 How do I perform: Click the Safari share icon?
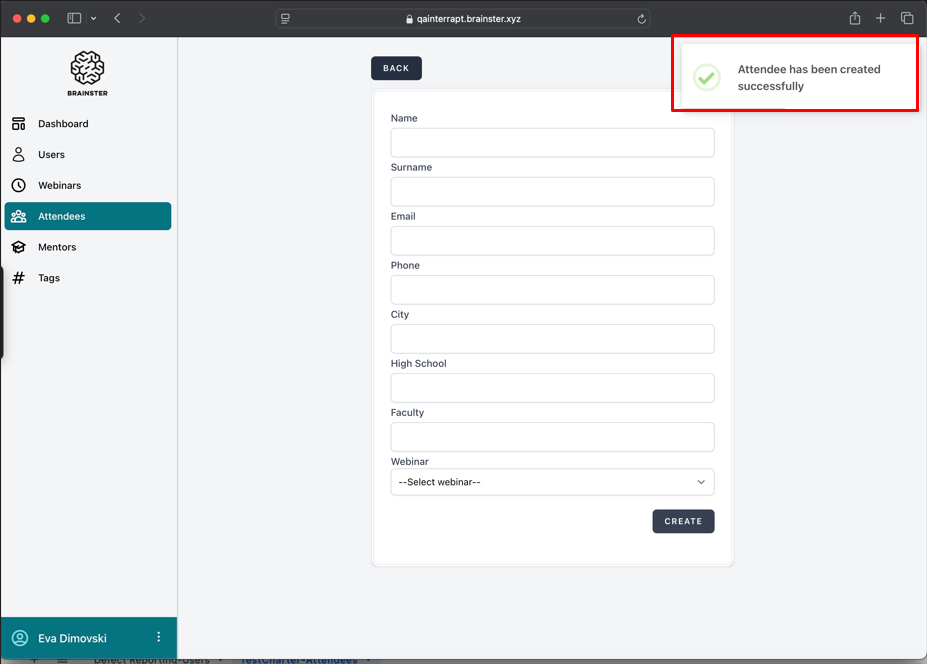855,18
